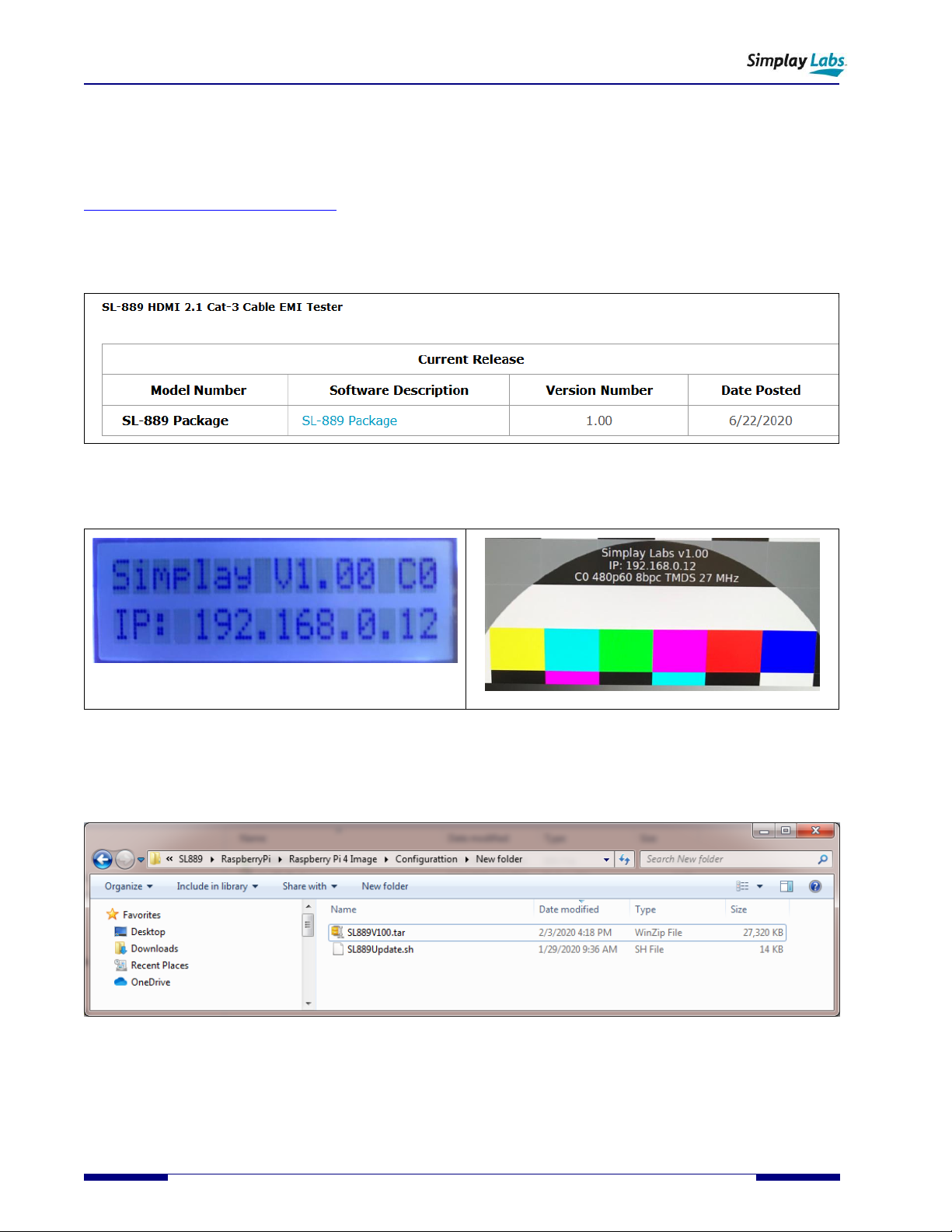
Task: Click the Change your view icon
Action: (742, 886)
